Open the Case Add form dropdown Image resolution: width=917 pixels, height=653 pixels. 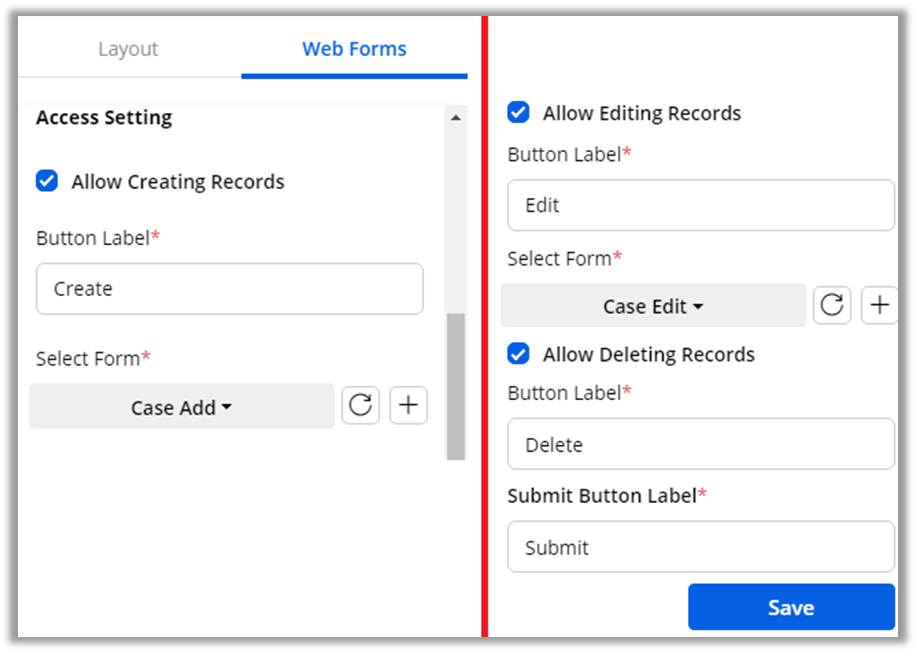pyautogui.click(x=181, y=407)
